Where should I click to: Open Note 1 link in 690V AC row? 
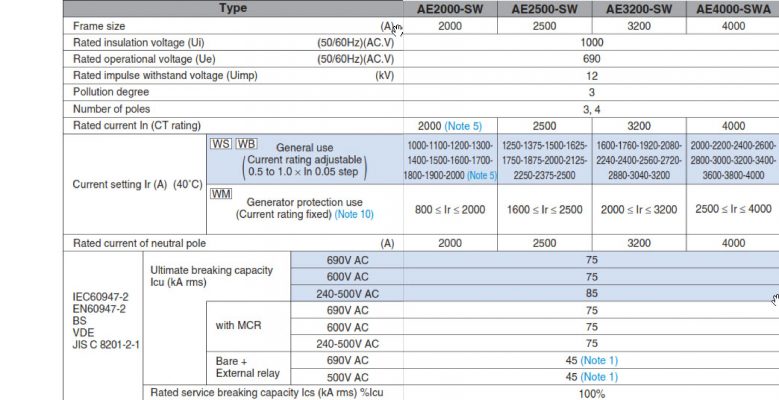tap(599, 360)
